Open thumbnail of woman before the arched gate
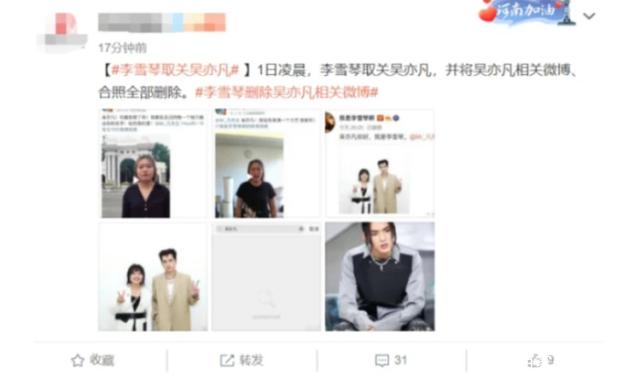The width and height of the screenshot is (640, 381). [x=153, y=163]
